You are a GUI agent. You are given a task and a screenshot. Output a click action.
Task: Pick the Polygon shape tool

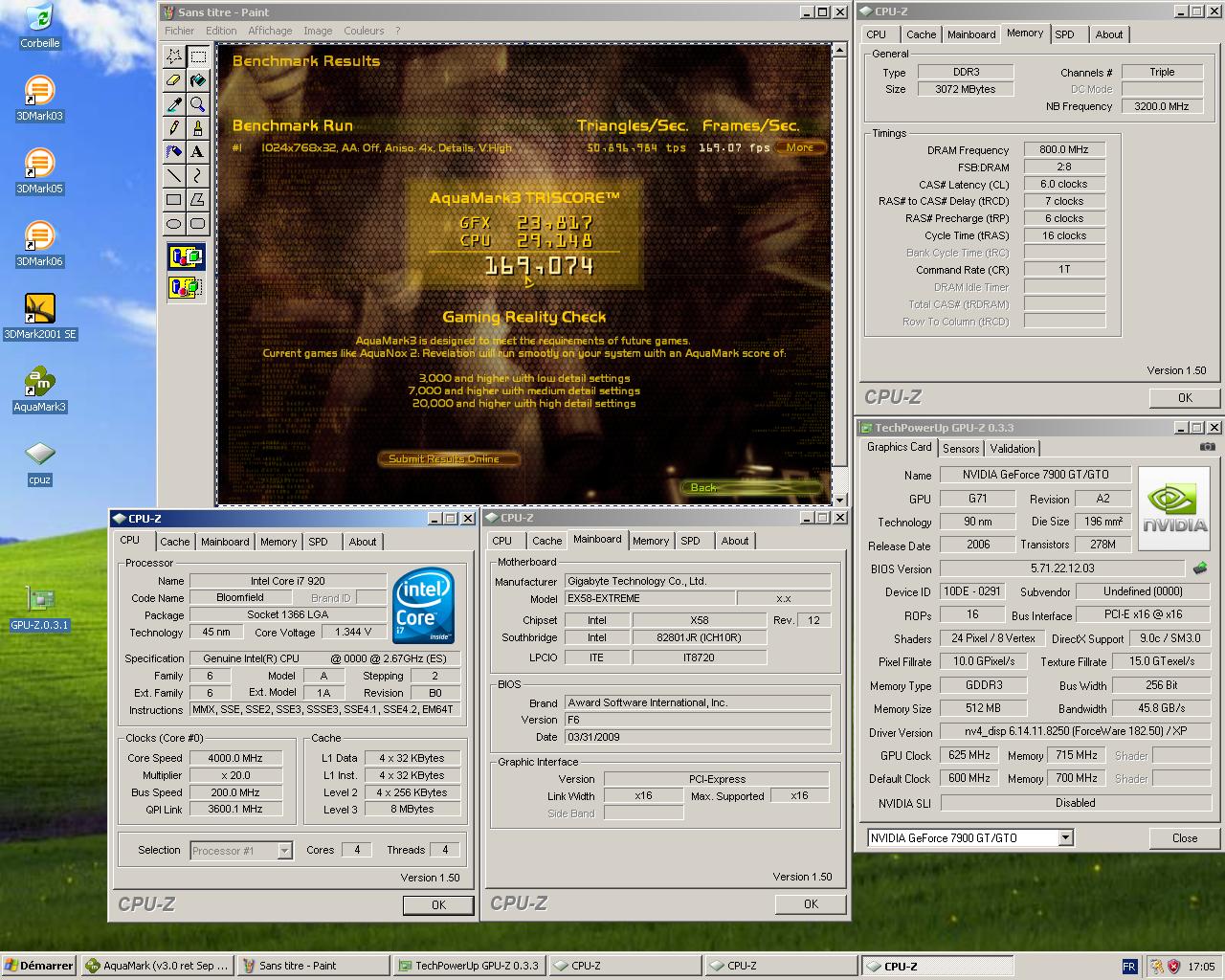[197, 199]
